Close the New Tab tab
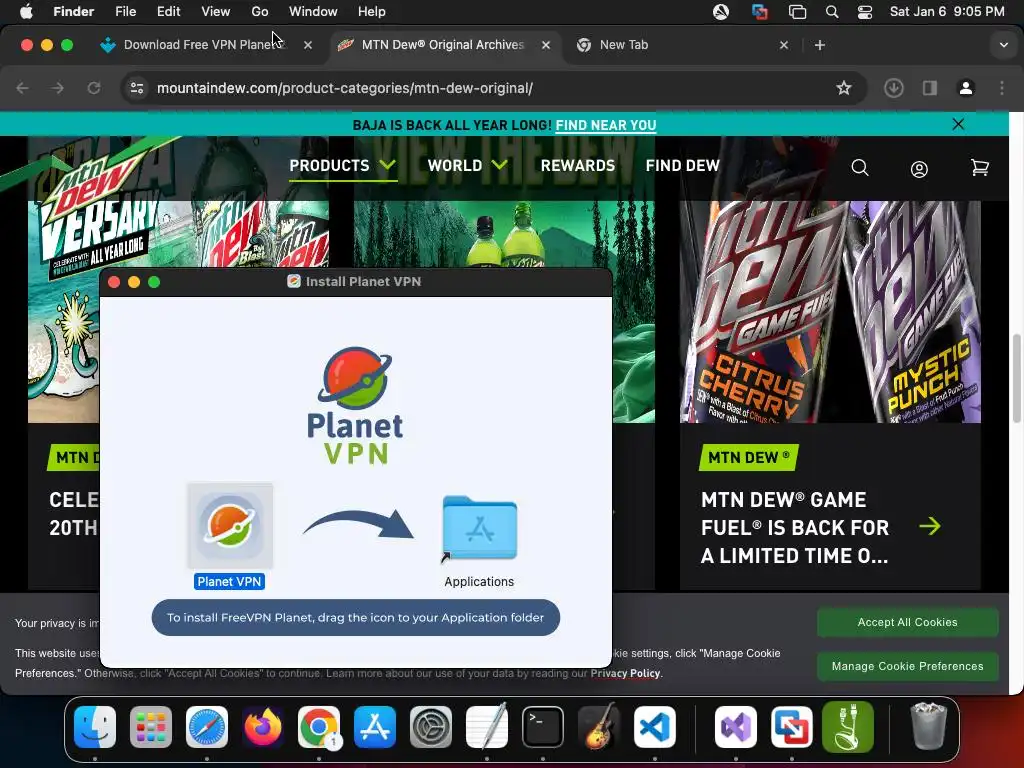1024x768 pixels. (x=784, y=45)
